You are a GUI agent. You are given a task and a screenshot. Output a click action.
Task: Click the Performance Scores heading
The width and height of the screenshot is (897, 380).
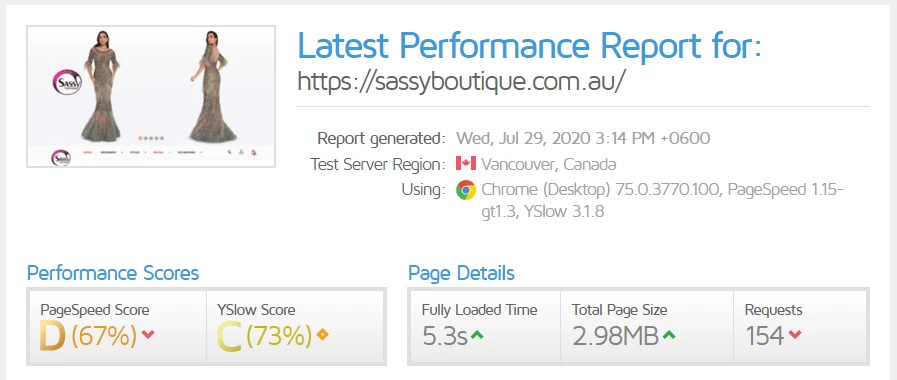click(113, 273)
